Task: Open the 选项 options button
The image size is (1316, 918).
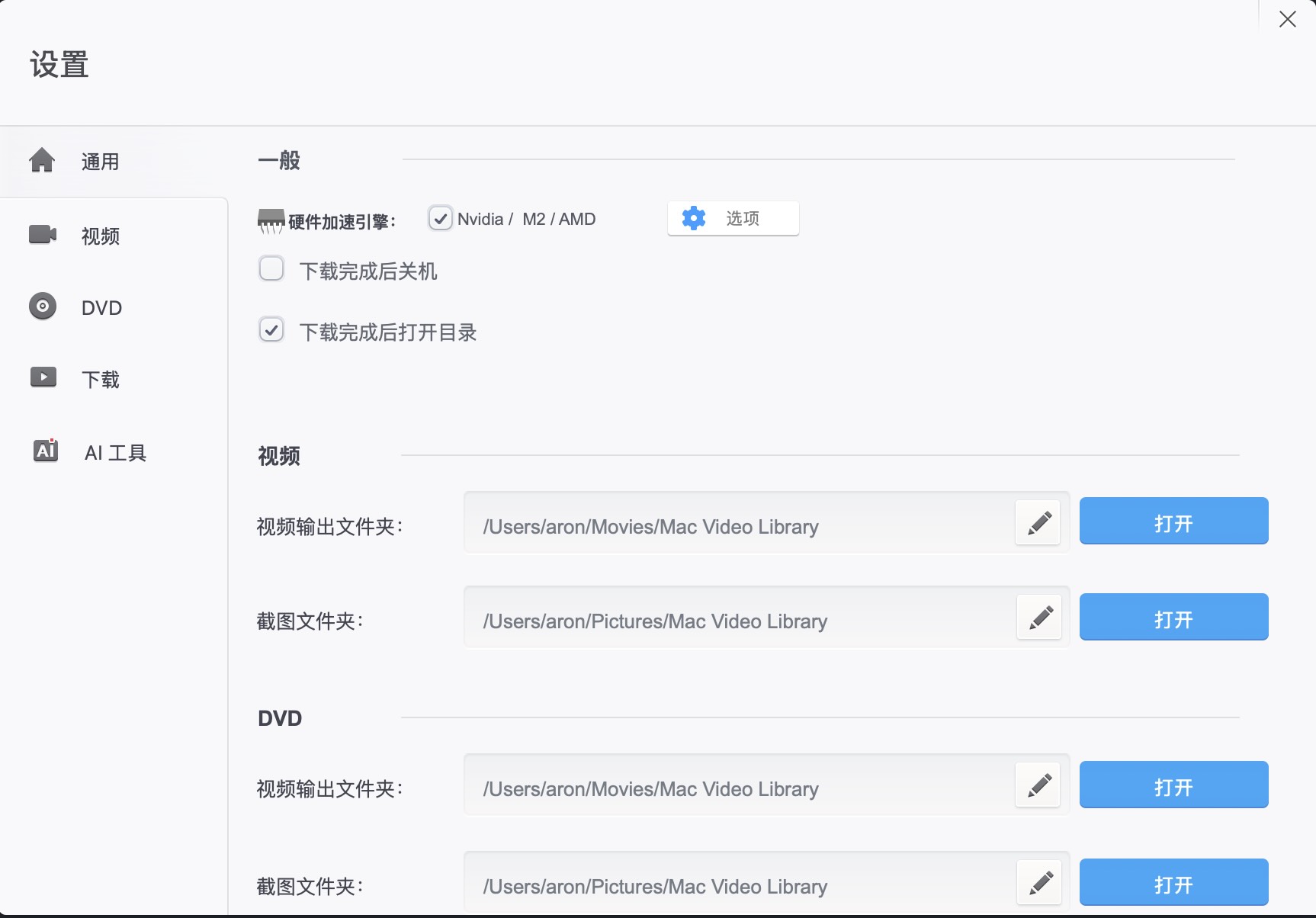Action: click(x=733, y=219)
